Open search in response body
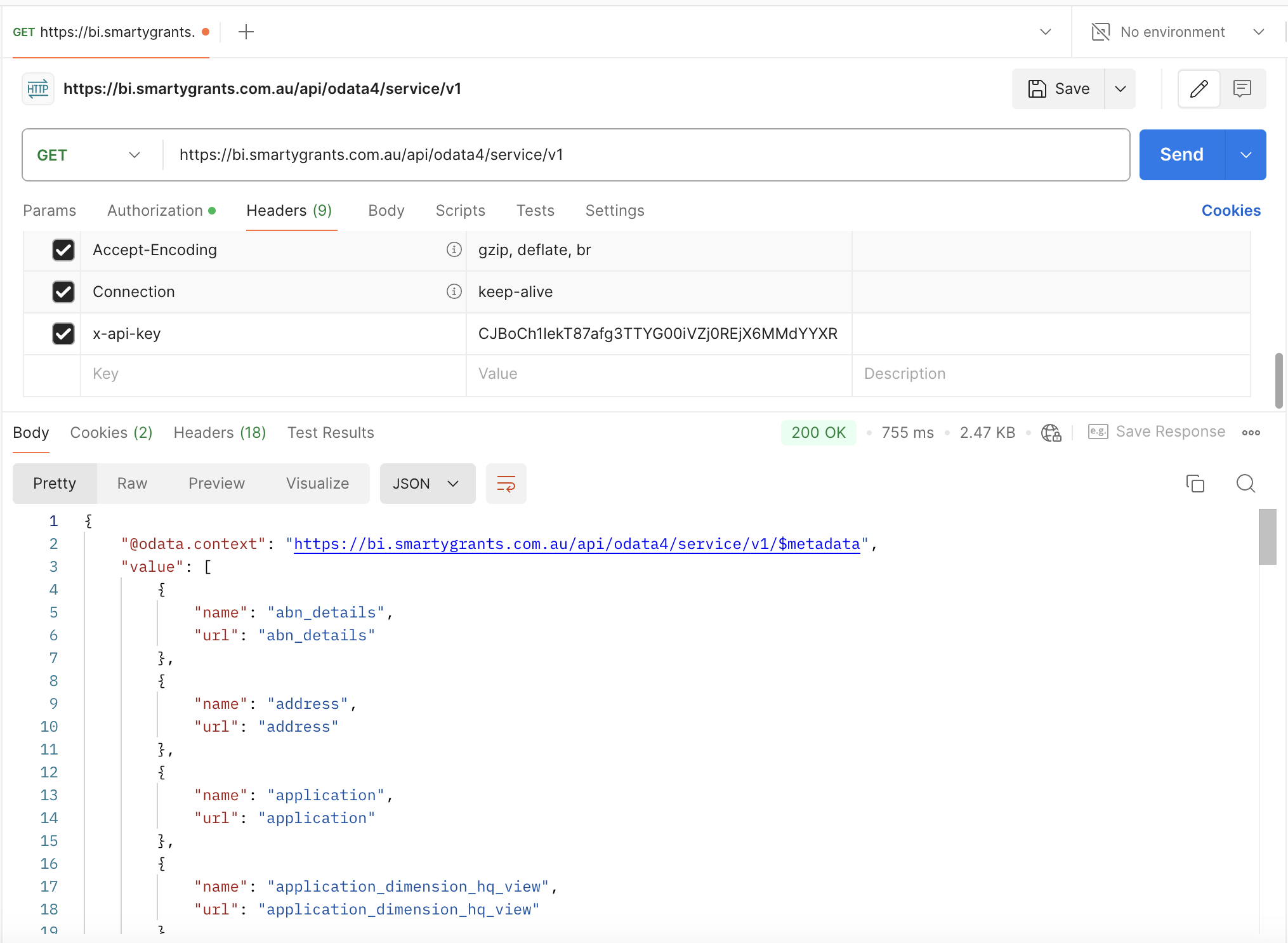The width and height of the screenshot is (1288, 943). (x=1245, y=484)
